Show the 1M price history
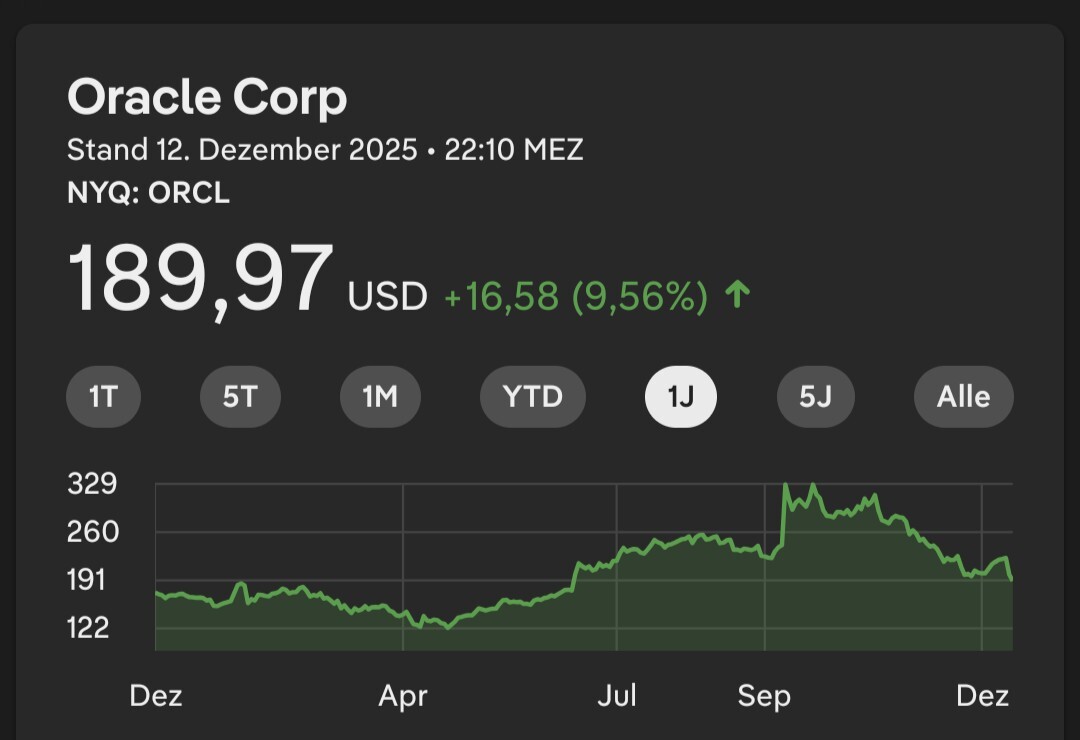The height and width of the screenshot is (740, 1080). point(380,397)
